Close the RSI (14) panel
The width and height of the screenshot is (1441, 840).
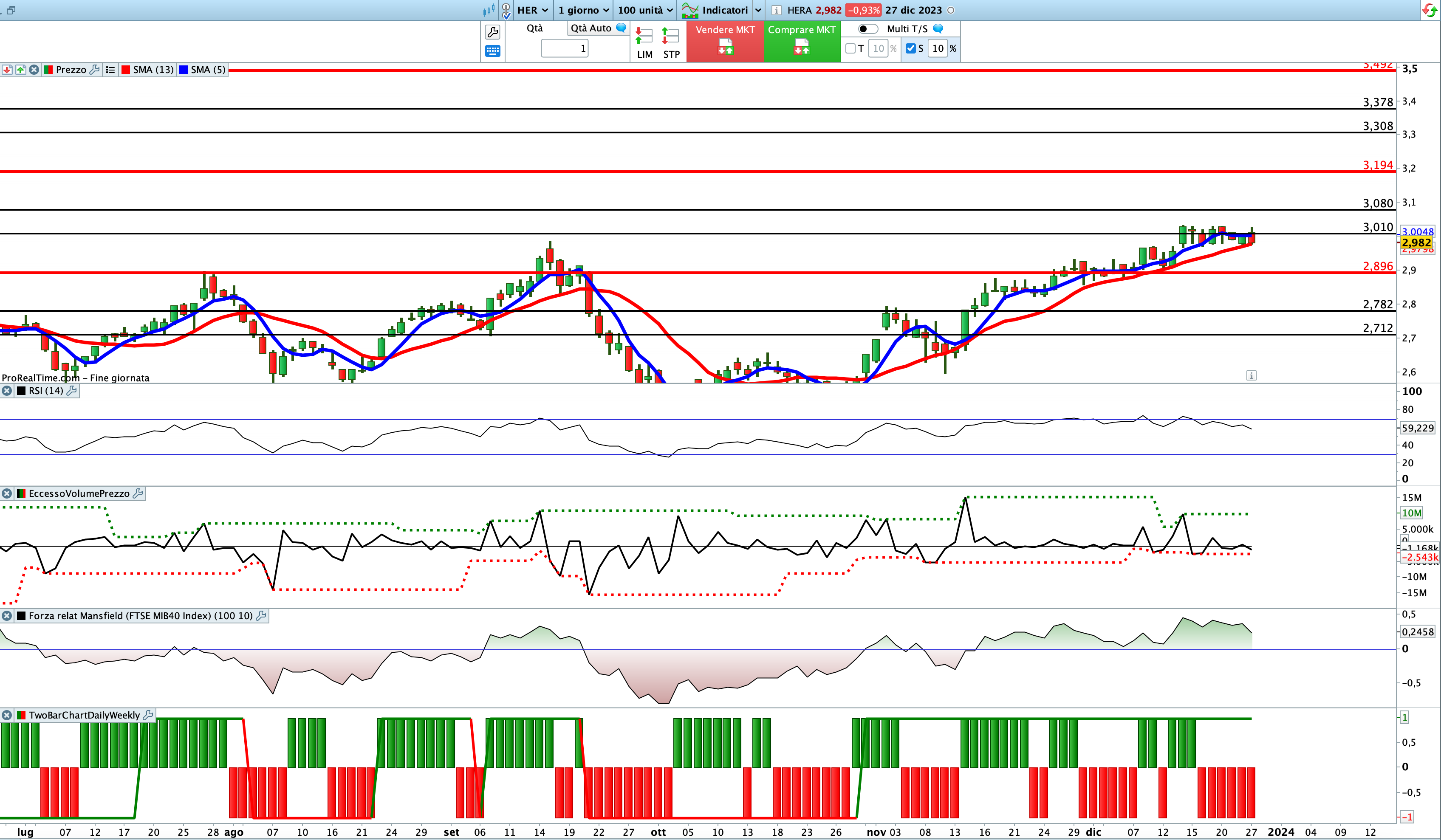(7, 391)
